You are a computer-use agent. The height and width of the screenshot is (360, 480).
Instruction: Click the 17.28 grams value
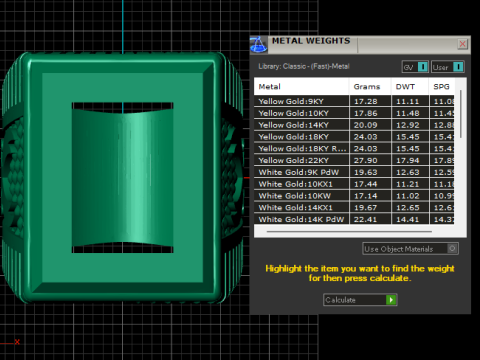coord(366,101)
